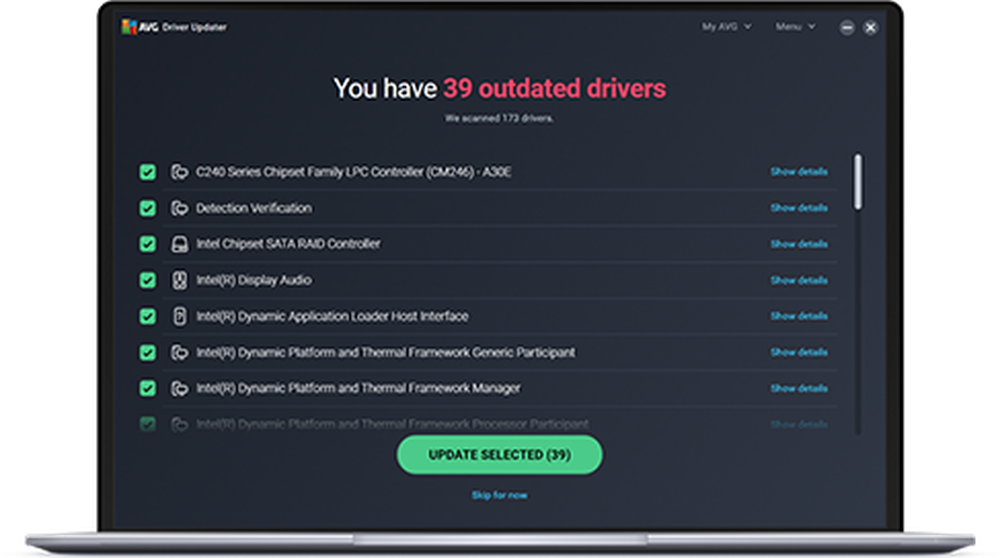Uncheck Intel Chipset SATA RAID Controller
The height and width of the screenshot is (558, 1000).
click(x=147, y=244)
